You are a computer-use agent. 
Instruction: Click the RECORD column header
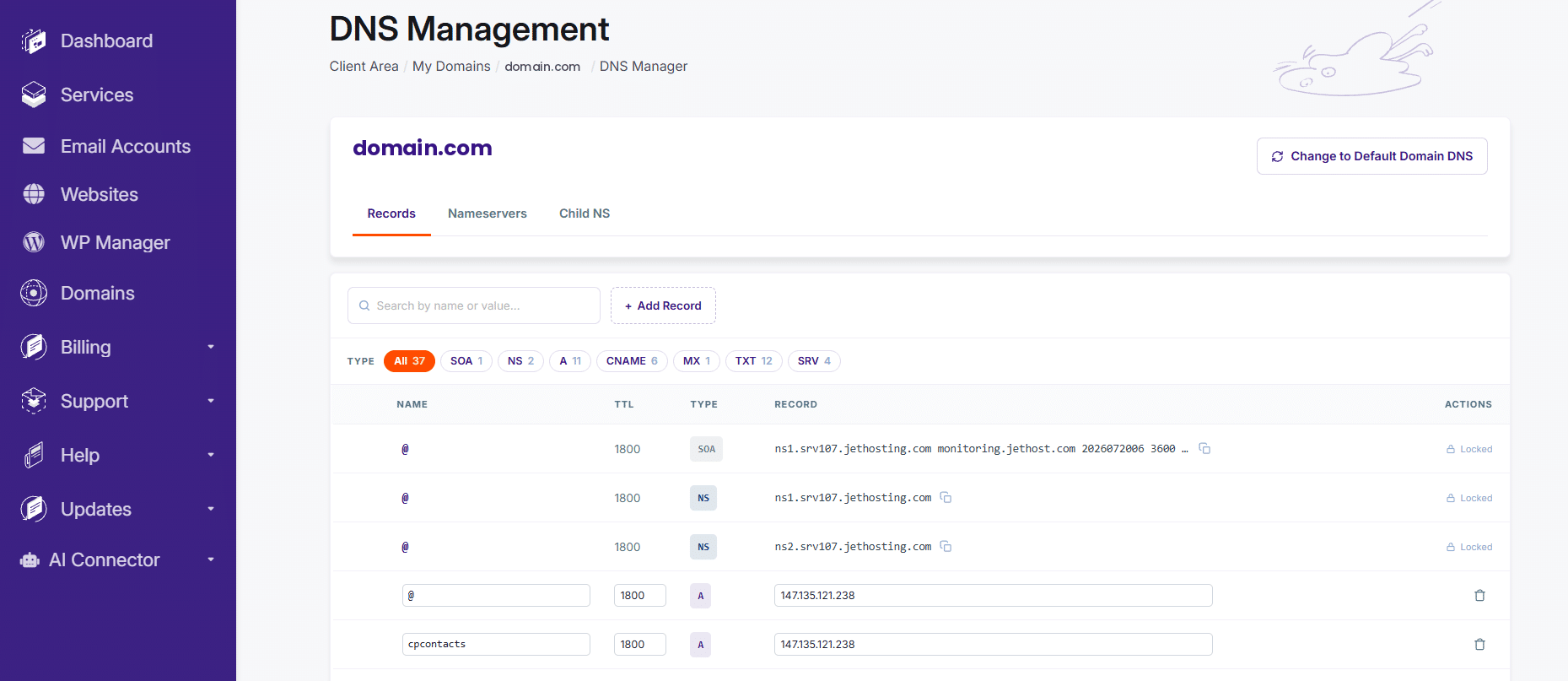[795, 404]
